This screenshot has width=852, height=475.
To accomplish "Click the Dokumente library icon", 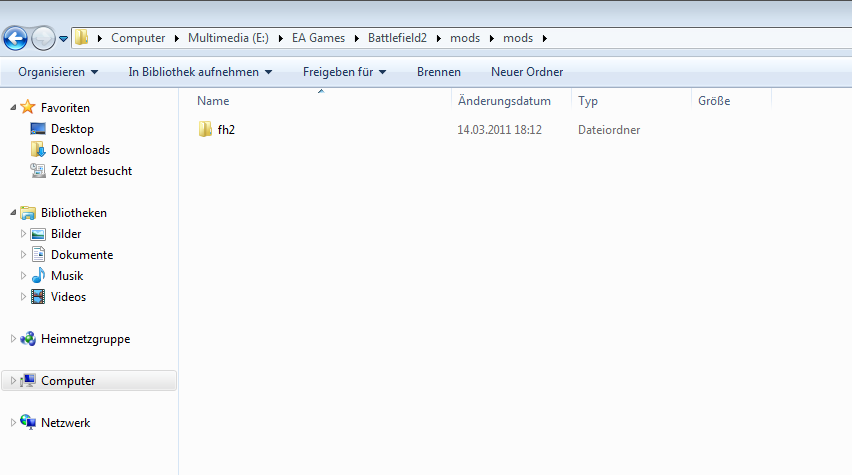I will (x=38, y=254).
